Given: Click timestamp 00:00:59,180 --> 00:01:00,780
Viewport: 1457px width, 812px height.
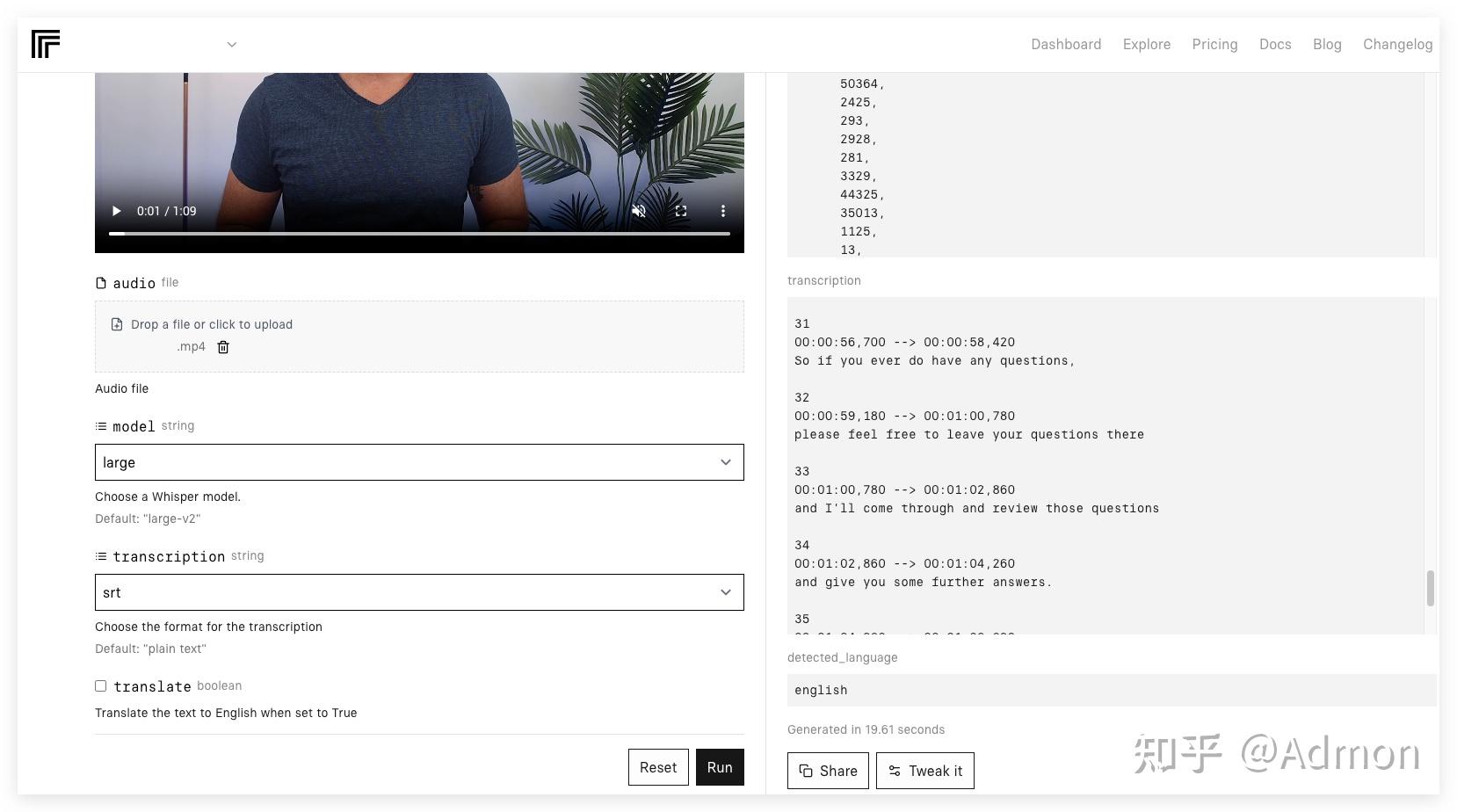Looking at the screenshot, I should (x=904, y=416).
